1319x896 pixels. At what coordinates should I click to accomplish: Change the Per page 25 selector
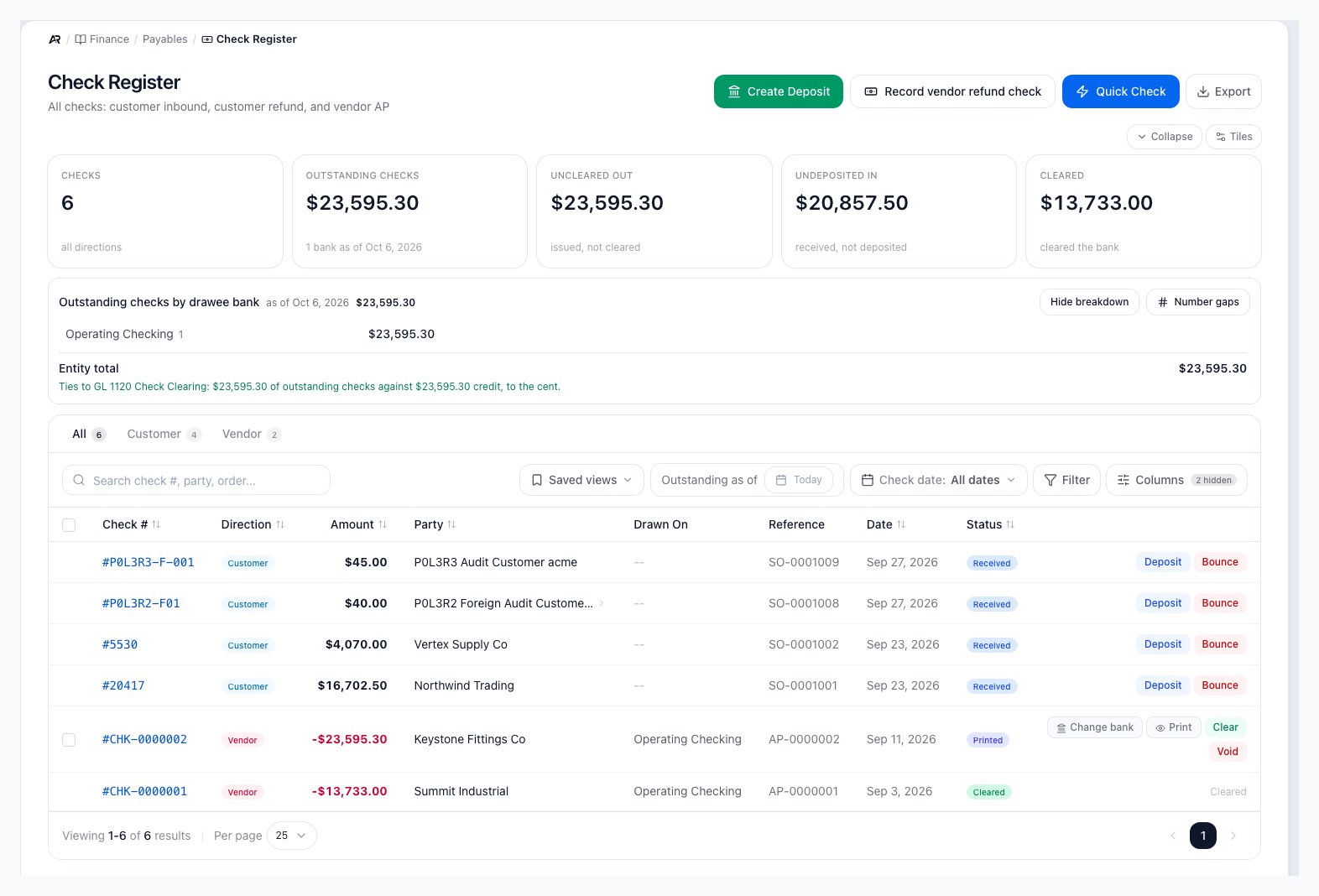291,836
